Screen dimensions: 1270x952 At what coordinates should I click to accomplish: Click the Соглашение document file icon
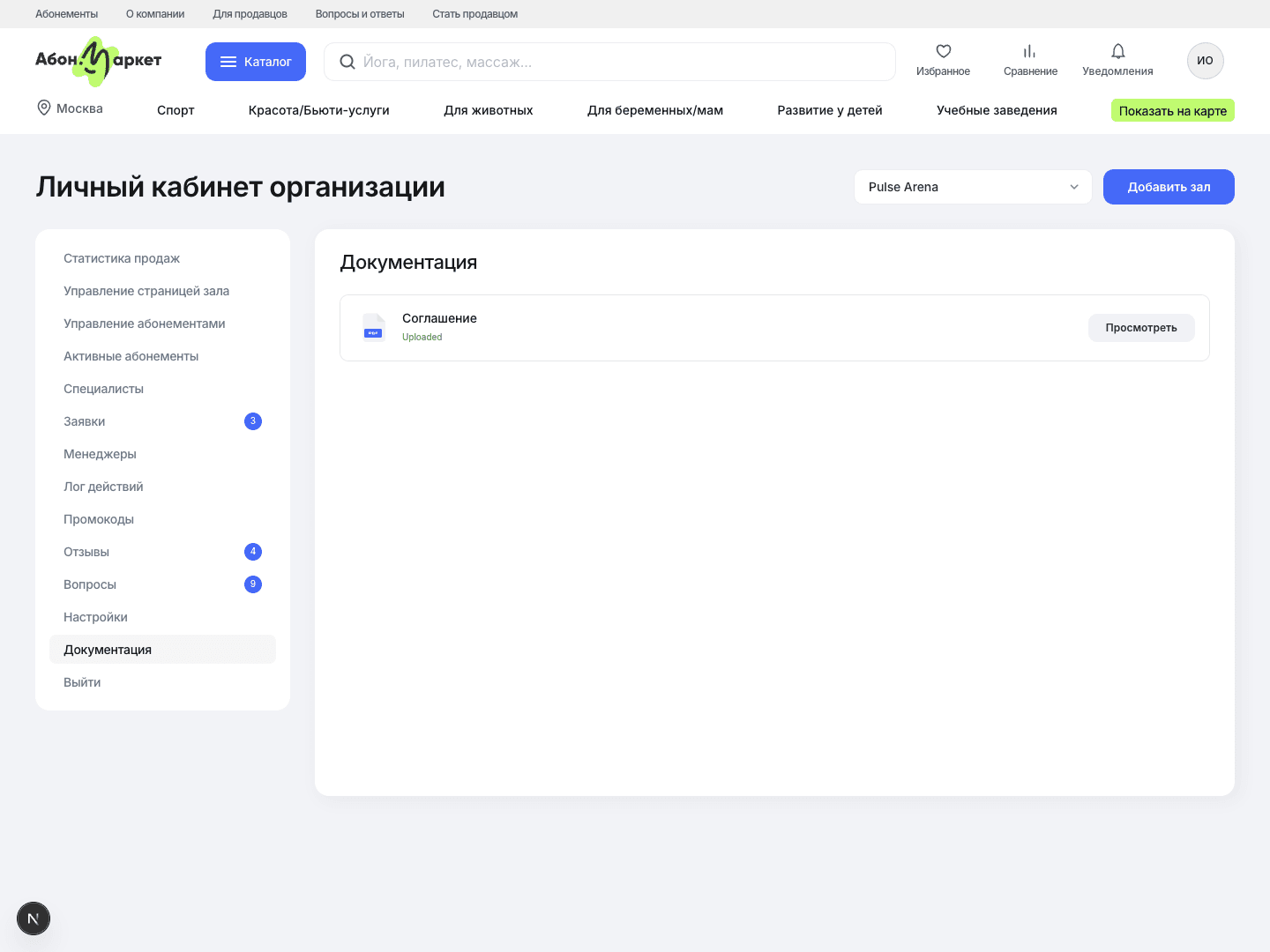(374, 327)
